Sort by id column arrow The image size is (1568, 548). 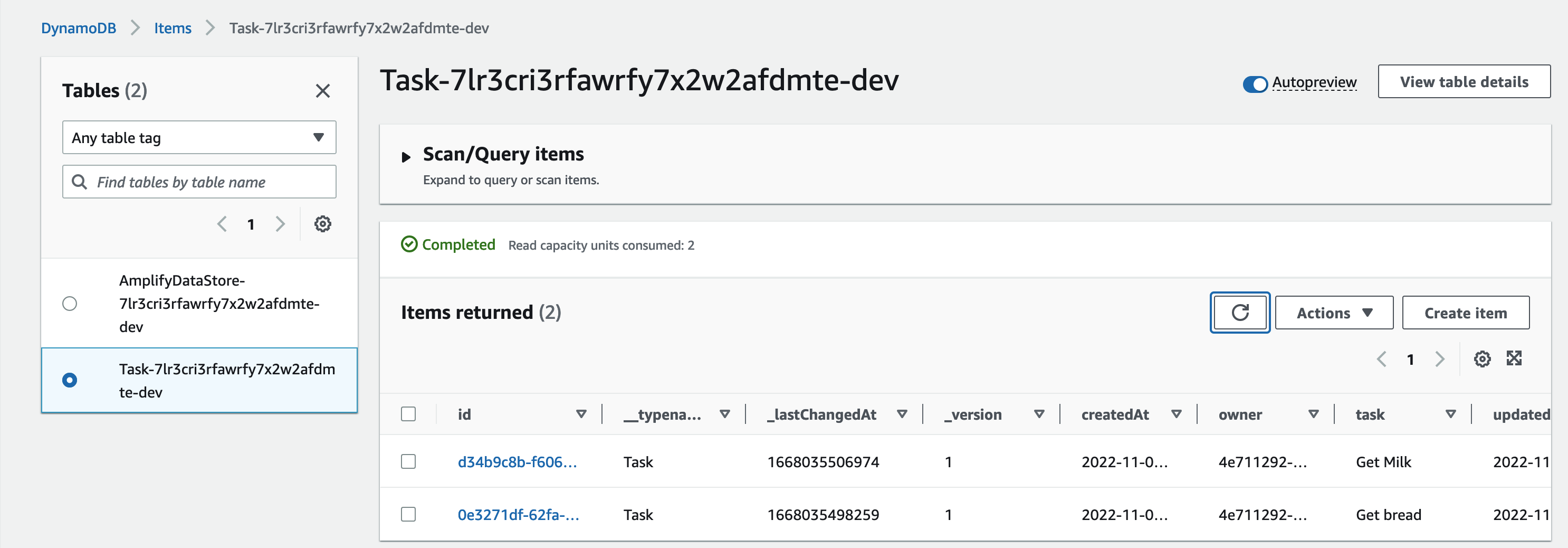point(581,414)
